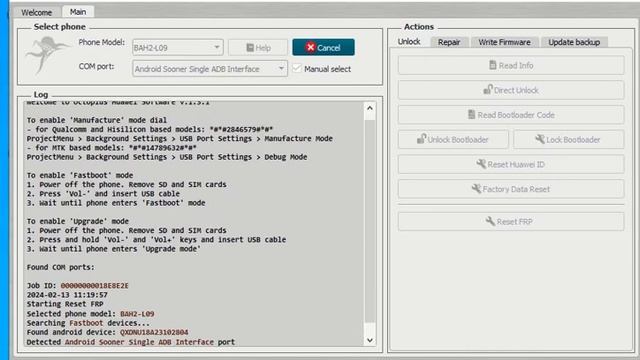The image size is (640, 360).
Task: Select the Main tab
Action: pos(78,12)
